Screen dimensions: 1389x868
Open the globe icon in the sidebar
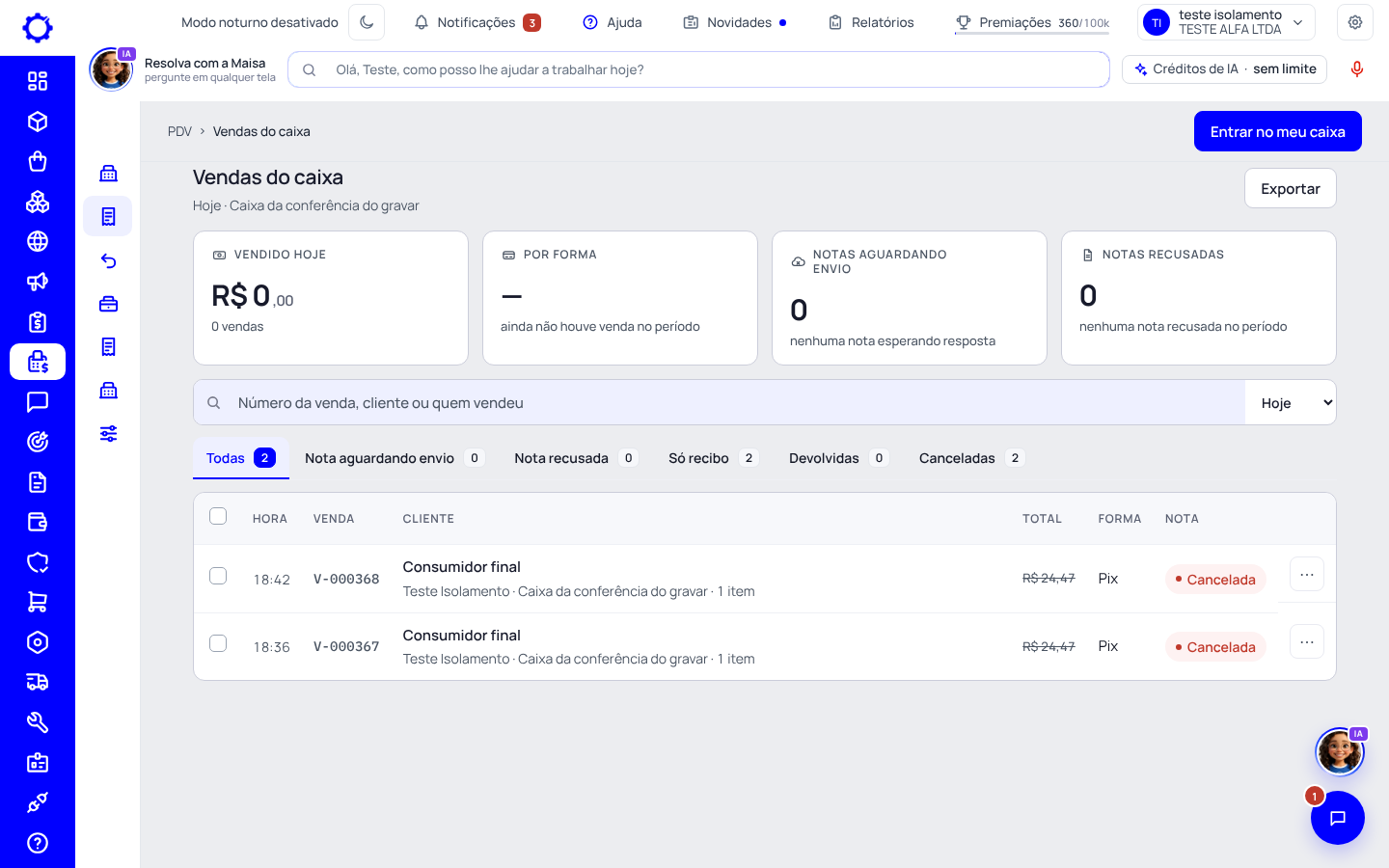[x=38, y=241]
